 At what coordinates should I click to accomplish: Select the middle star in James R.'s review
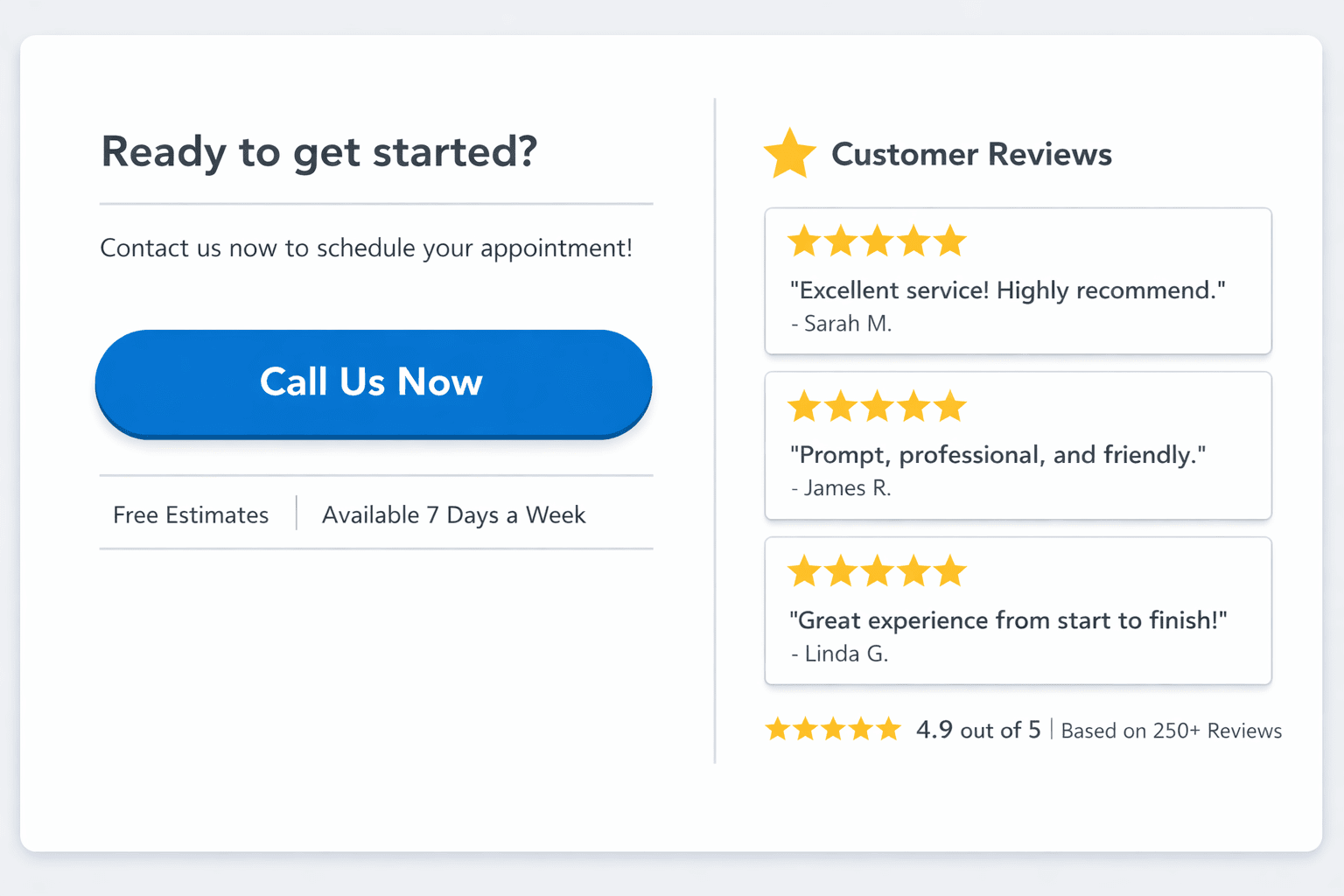877,406
